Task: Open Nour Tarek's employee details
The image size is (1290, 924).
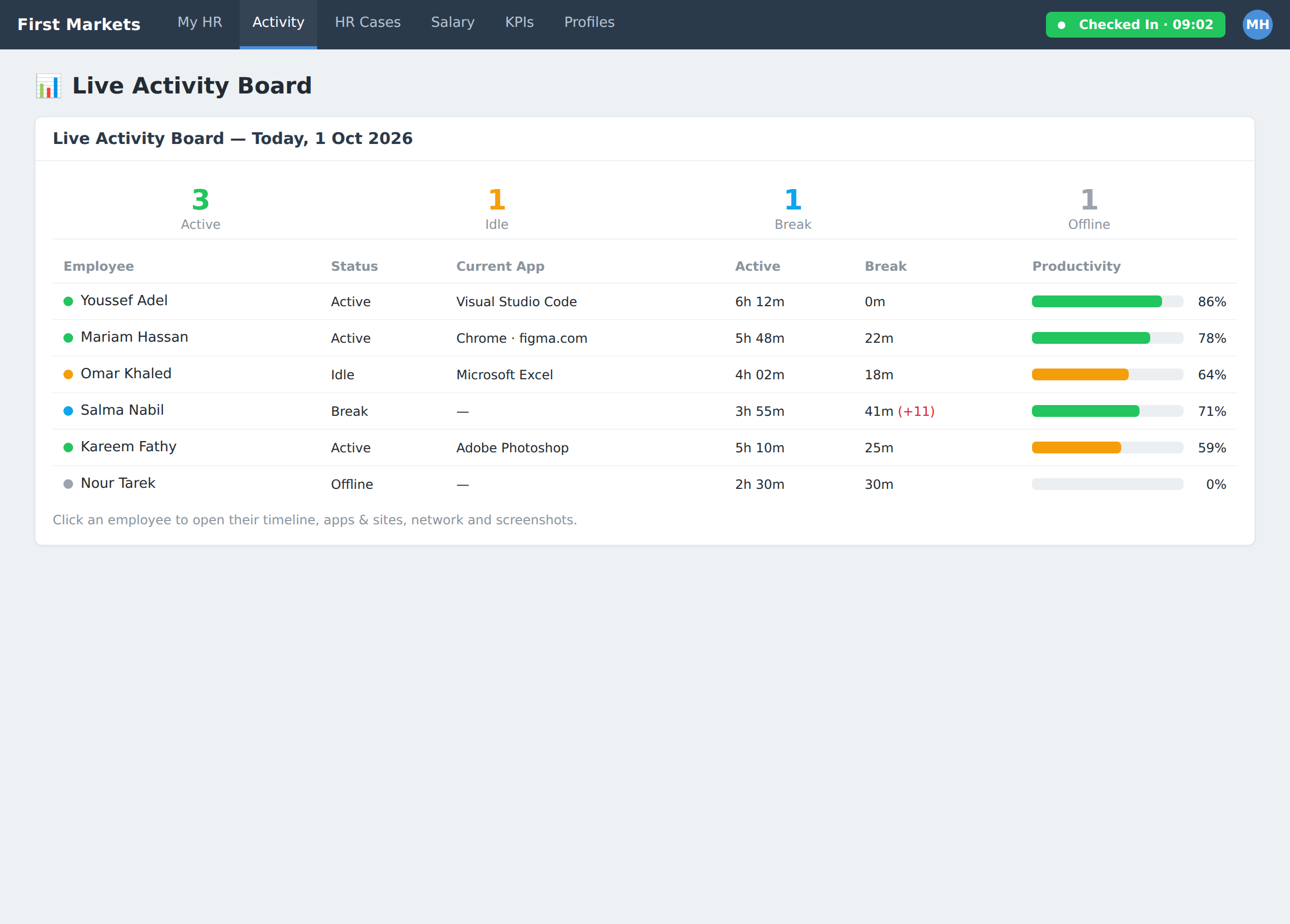Action: pos(645,484)
